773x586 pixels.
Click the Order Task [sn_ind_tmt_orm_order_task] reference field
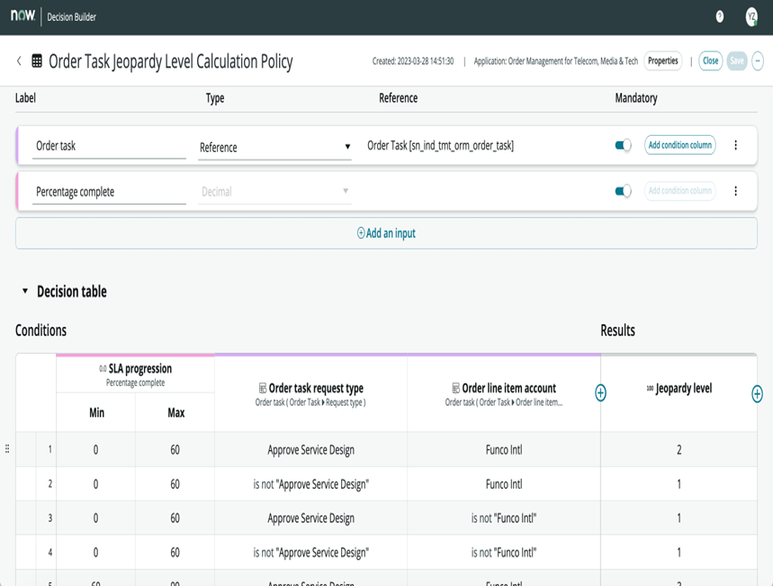click(440, 145)
